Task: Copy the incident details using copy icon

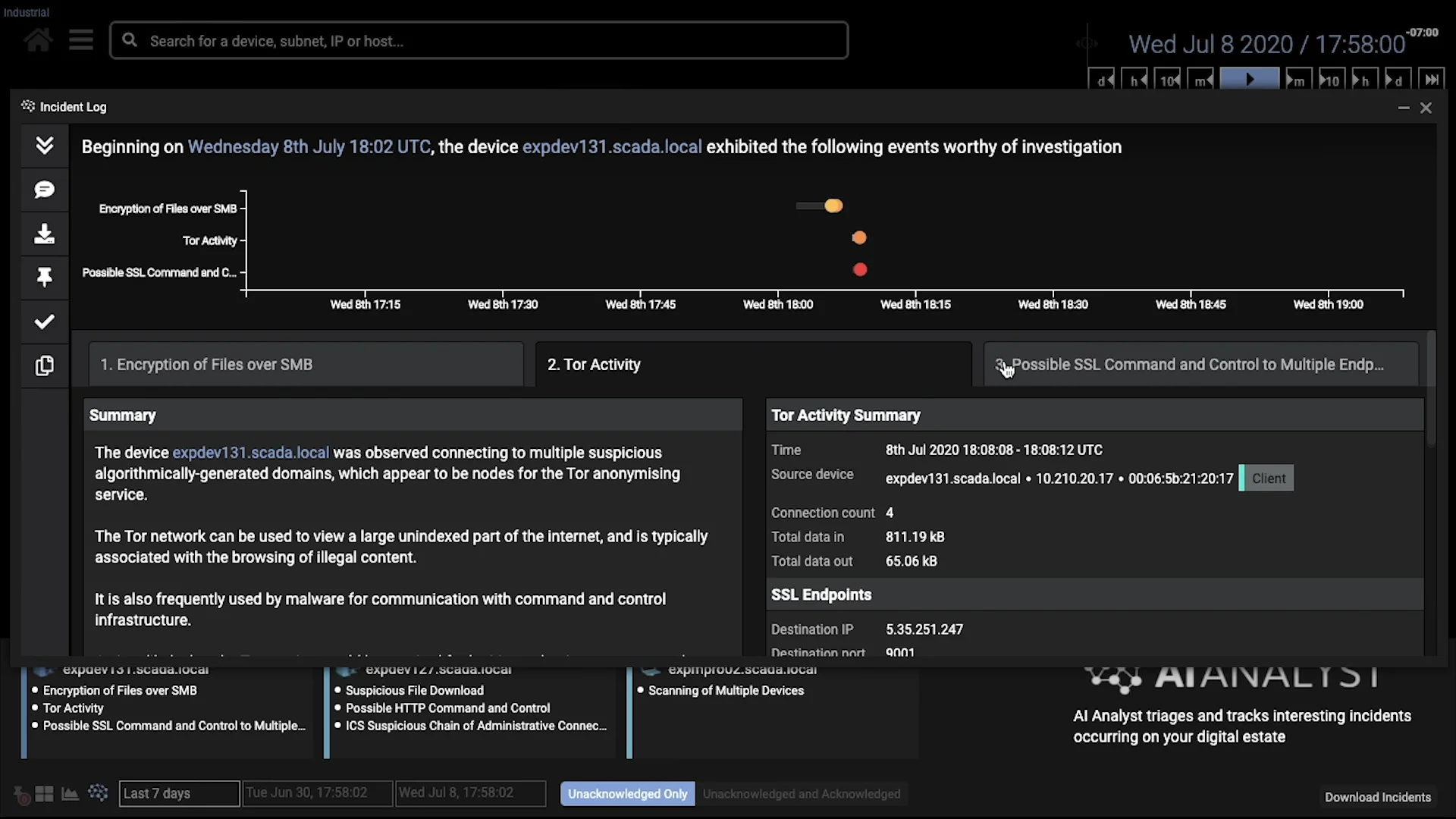Action: [x=45, y=366]
